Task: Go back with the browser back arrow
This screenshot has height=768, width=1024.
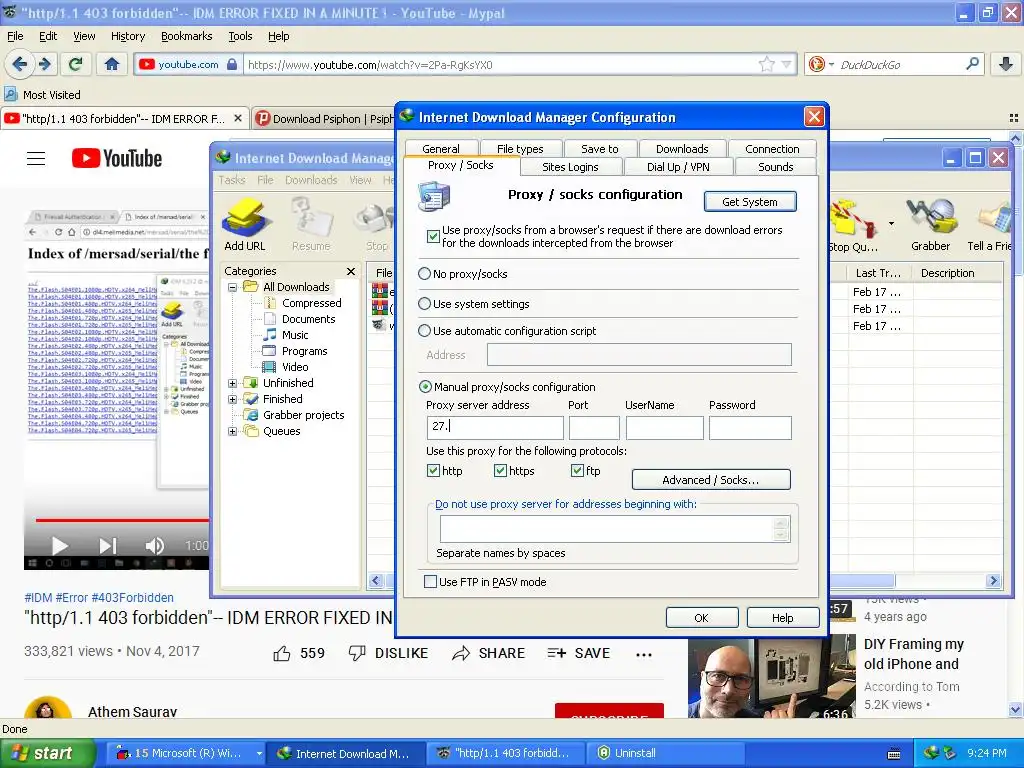Action: (x=20, y=64)
